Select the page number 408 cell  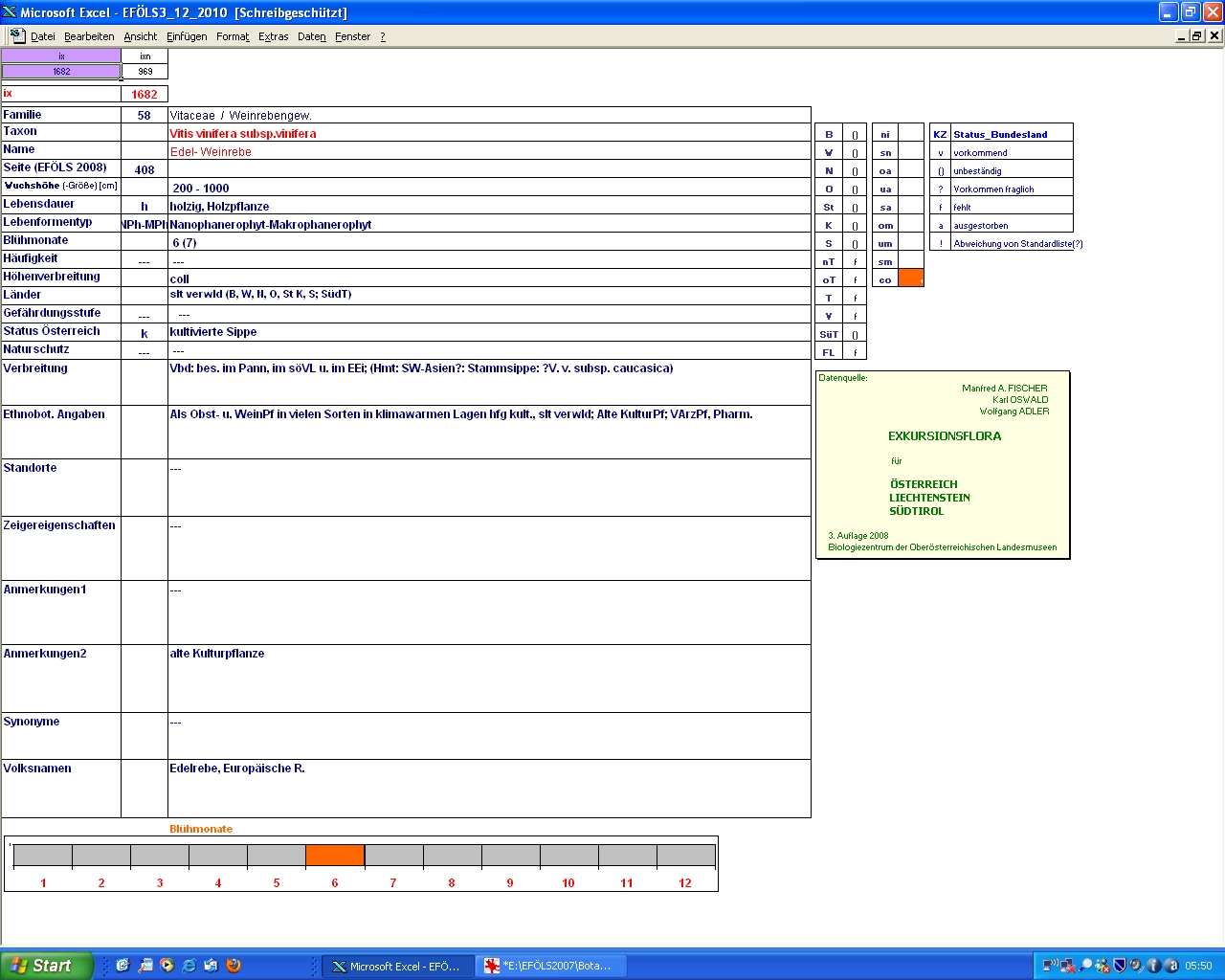coord(145,169)
